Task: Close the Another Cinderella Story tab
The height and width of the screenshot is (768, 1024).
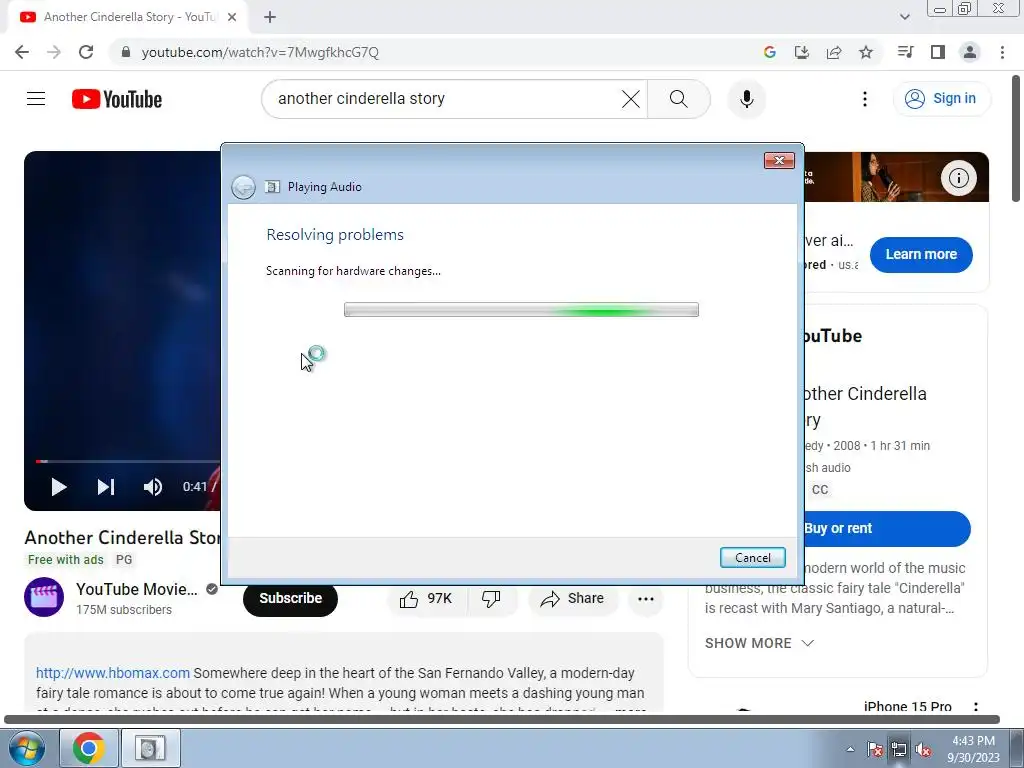Action: [232, 17]
